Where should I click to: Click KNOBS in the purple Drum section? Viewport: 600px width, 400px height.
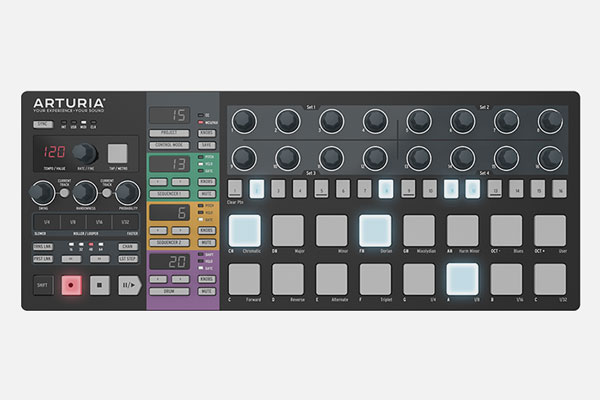point(207,279)
